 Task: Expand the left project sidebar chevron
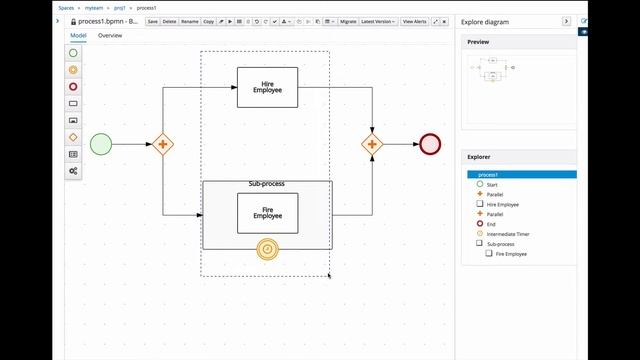[x=58, y=21]
